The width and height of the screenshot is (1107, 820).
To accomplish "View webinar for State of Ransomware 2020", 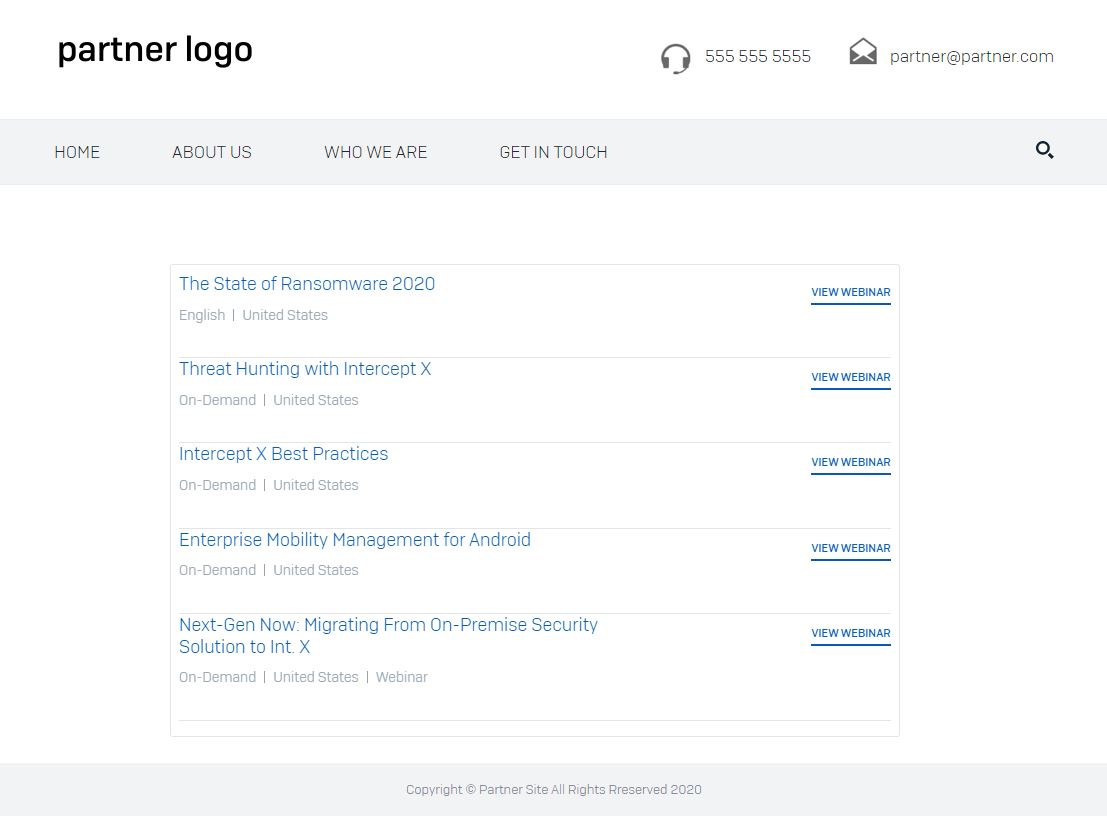I will tap(851, 292).
